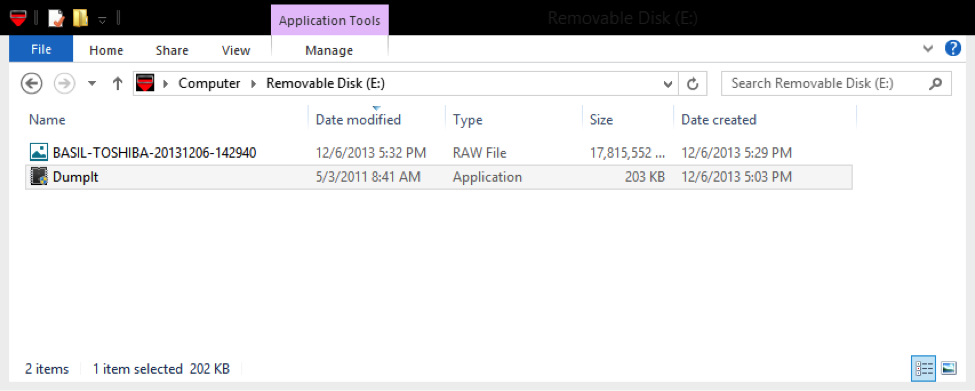The width and height of the screenshot is (975, 391).
Task: Expand the ribbon with chevron
Action: [928, 48]
